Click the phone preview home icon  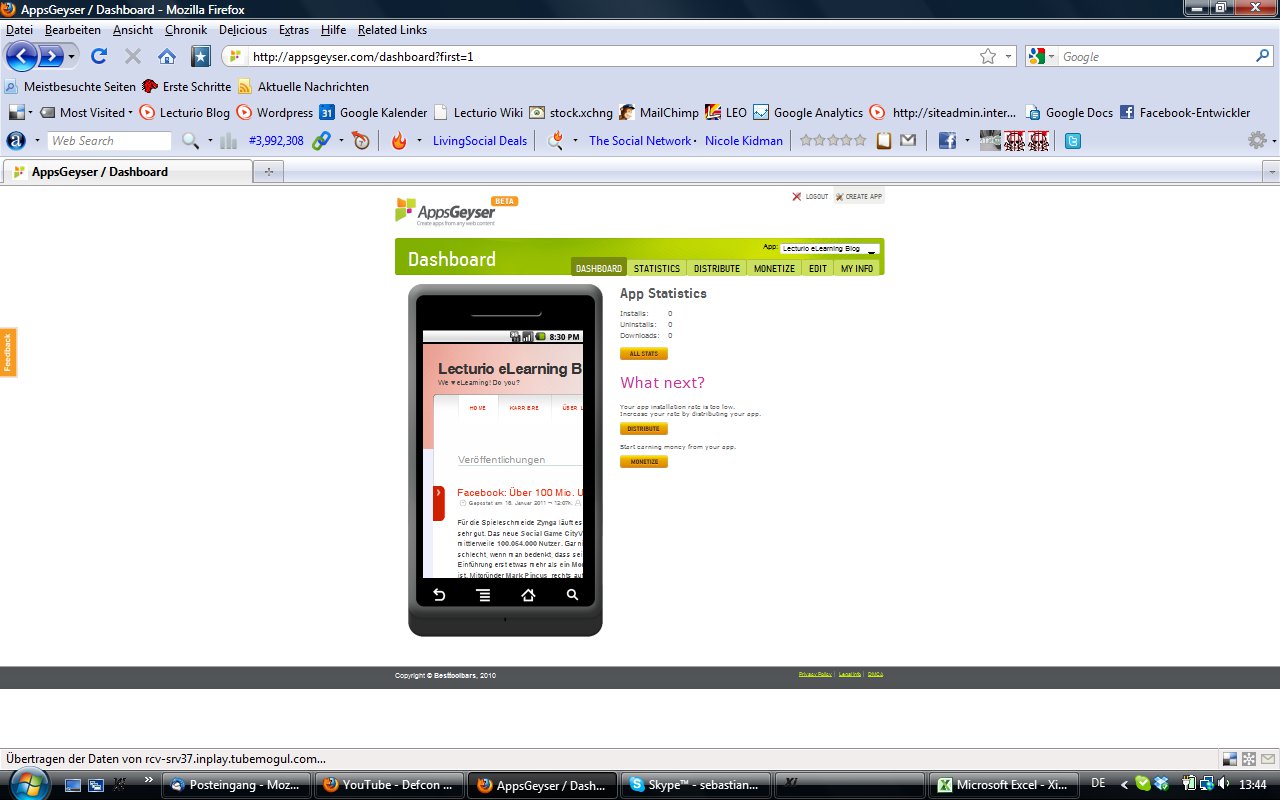click(x=528, y=595)
